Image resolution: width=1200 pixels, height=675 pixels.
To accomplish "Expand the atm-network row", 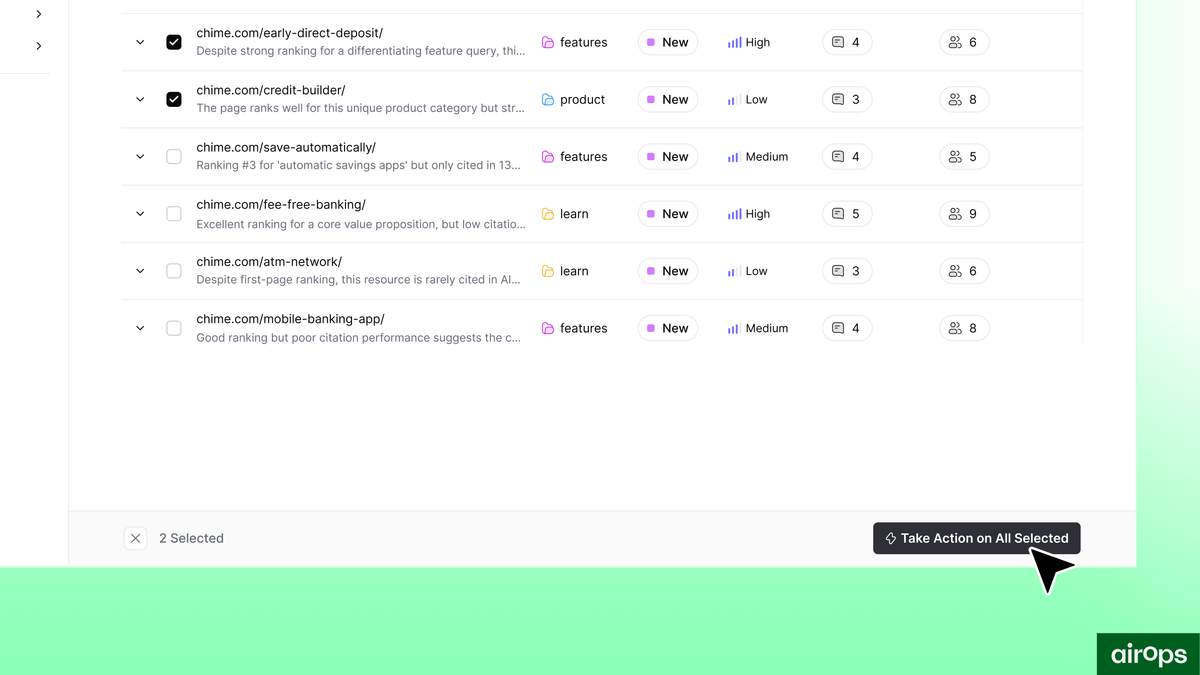I will point(140,270).
